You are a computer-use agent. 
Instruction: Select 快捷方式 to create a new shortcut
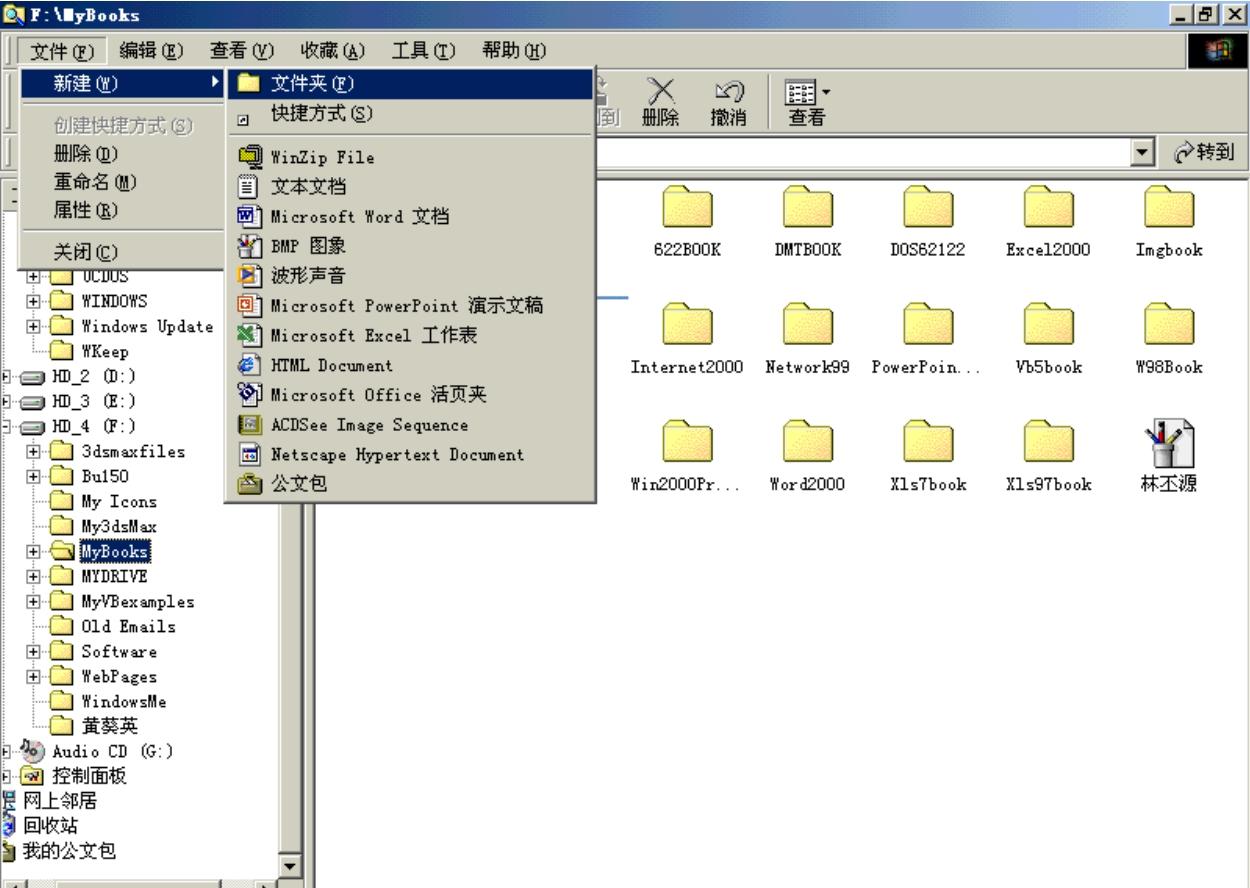(x=410, y=113)
